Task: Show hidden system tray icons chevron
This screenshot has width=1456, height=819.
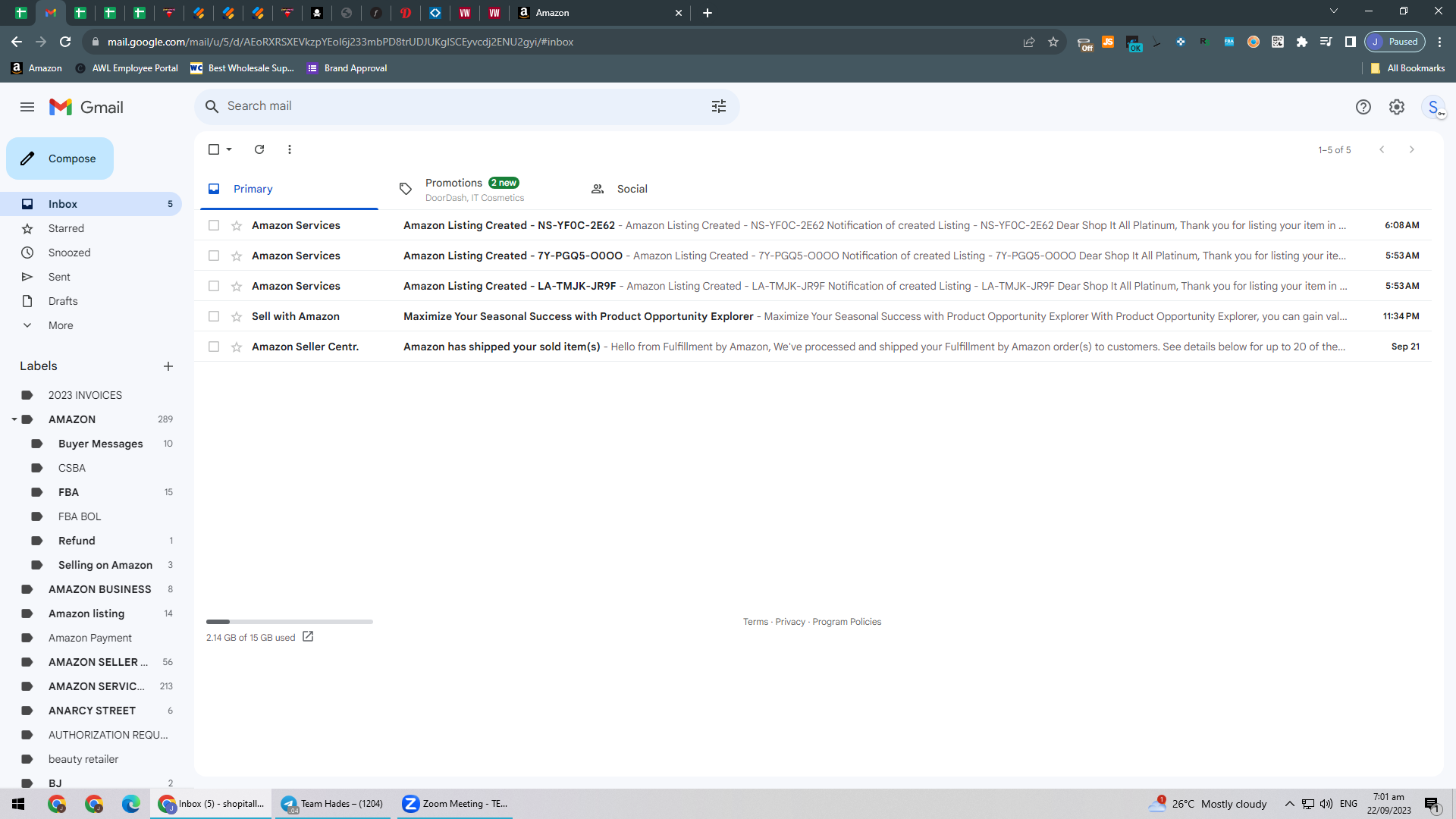Action: [x=1290, y=804]
